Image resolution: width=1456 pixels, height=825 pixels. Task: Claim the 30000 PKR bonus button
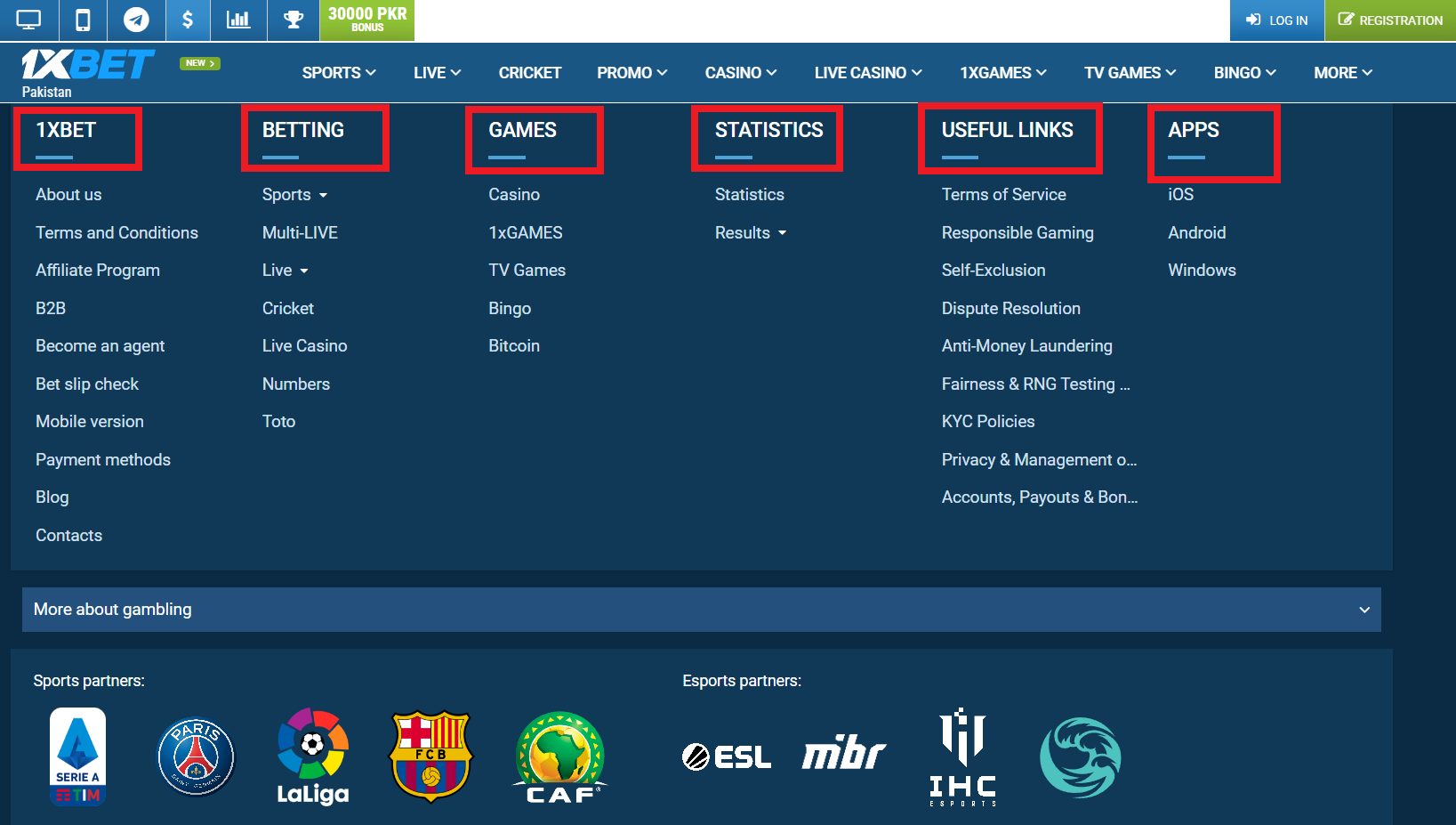click(367, 20)
